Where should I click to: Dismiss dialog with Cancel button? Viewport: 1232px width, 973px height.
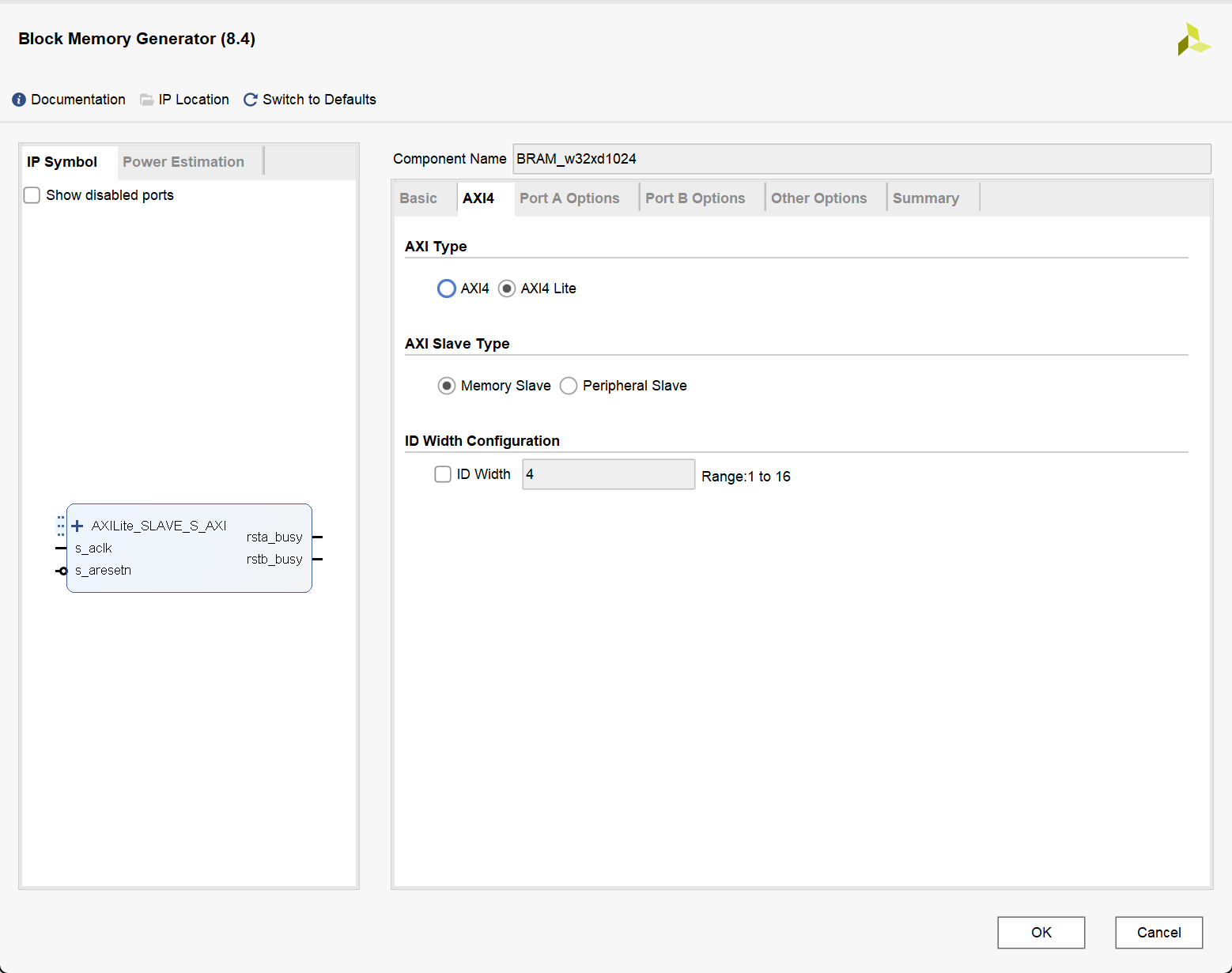click(x=1159, y=933)
